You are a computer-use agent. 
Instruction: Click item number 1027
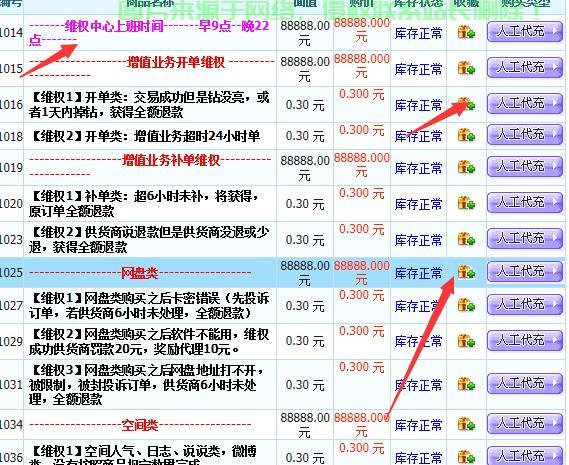[x=11, y=306]
